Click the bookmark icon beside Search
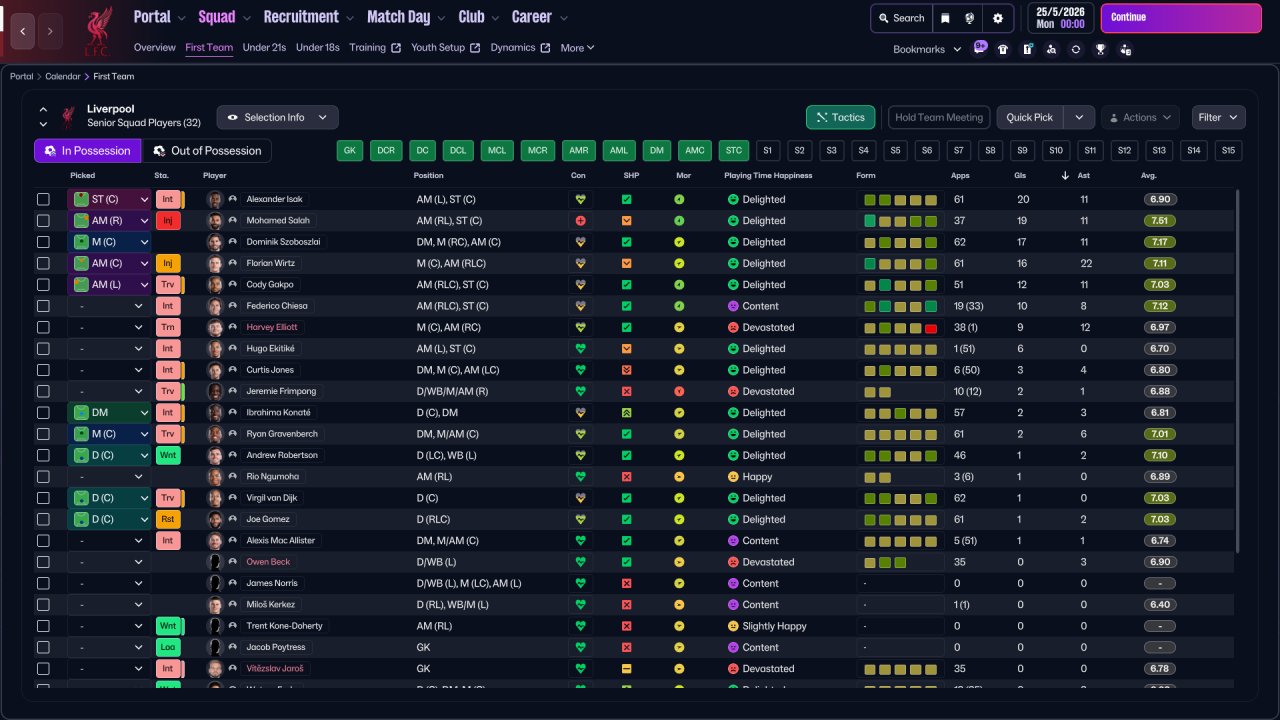This screenshot has width=1280, height=720. [945, 18]
